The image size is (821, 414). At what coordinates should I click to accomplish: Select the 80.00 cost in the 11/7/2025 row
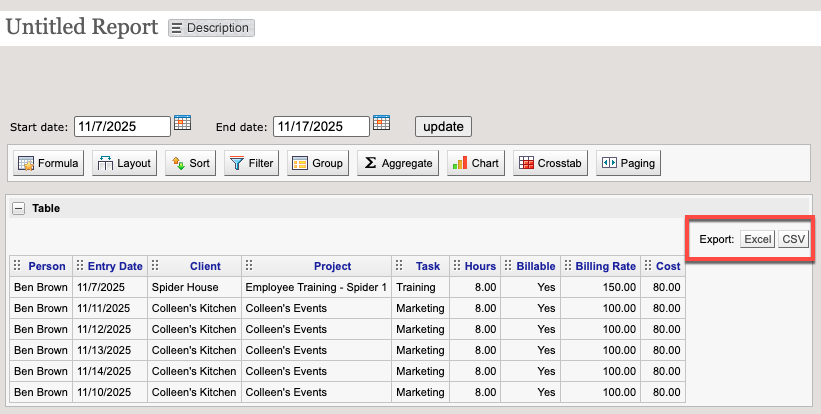(663, 287)
